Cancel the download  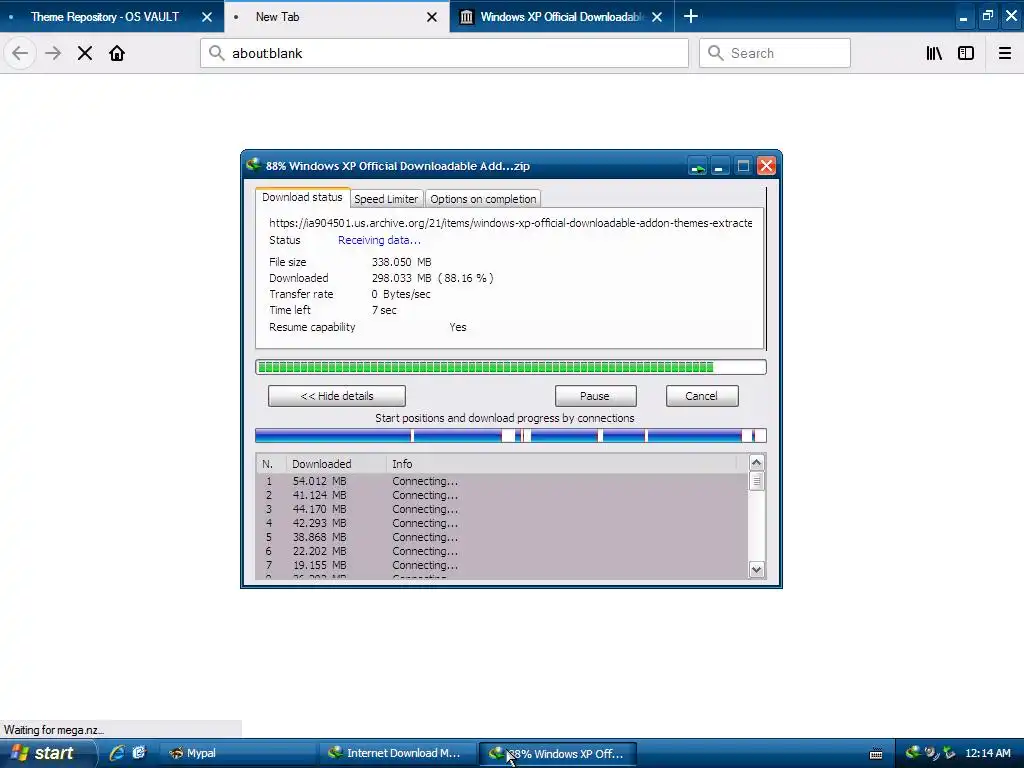pos(701,396)
